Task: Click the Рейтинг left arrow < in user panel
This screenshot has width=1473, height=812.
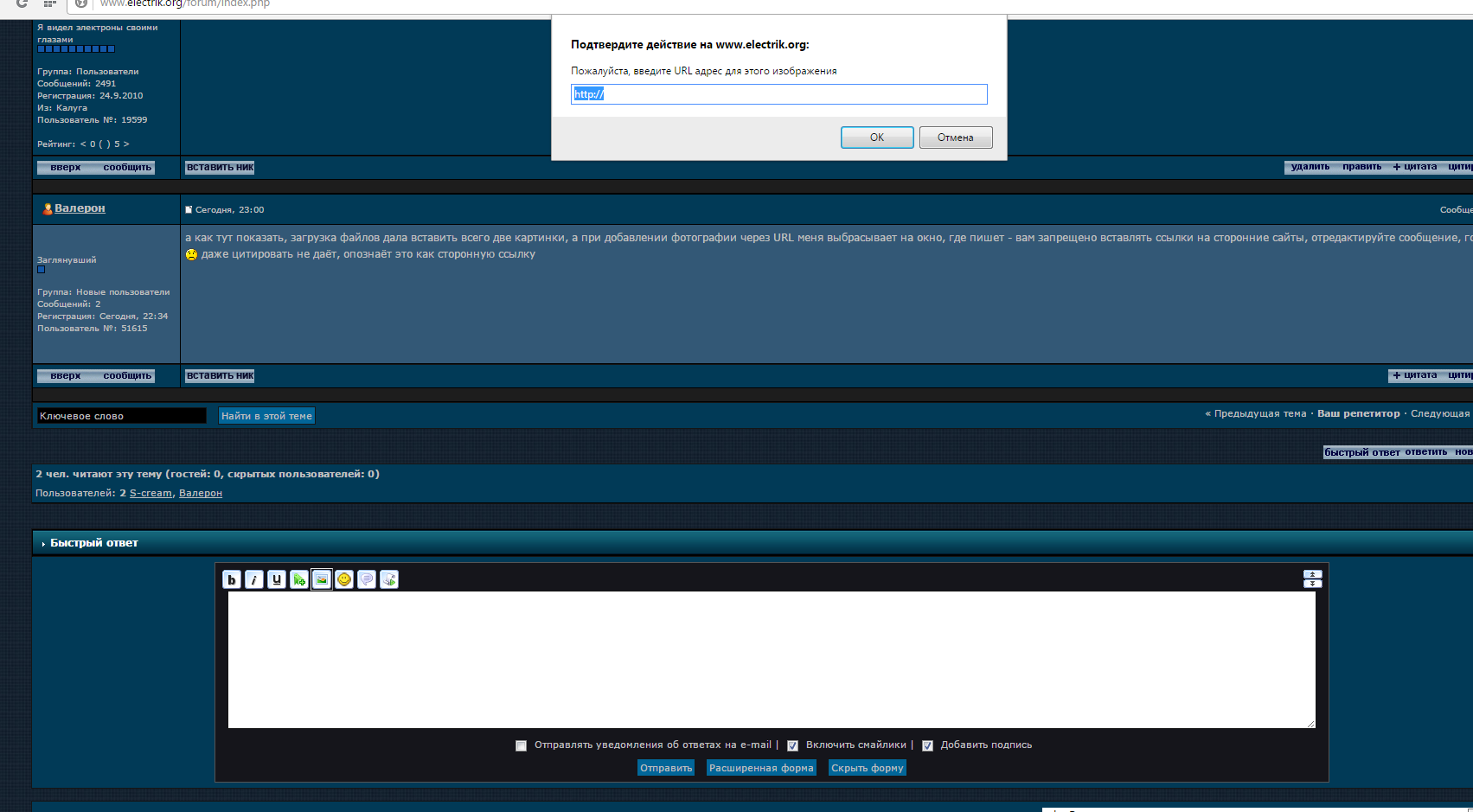Action: [83, 144]
